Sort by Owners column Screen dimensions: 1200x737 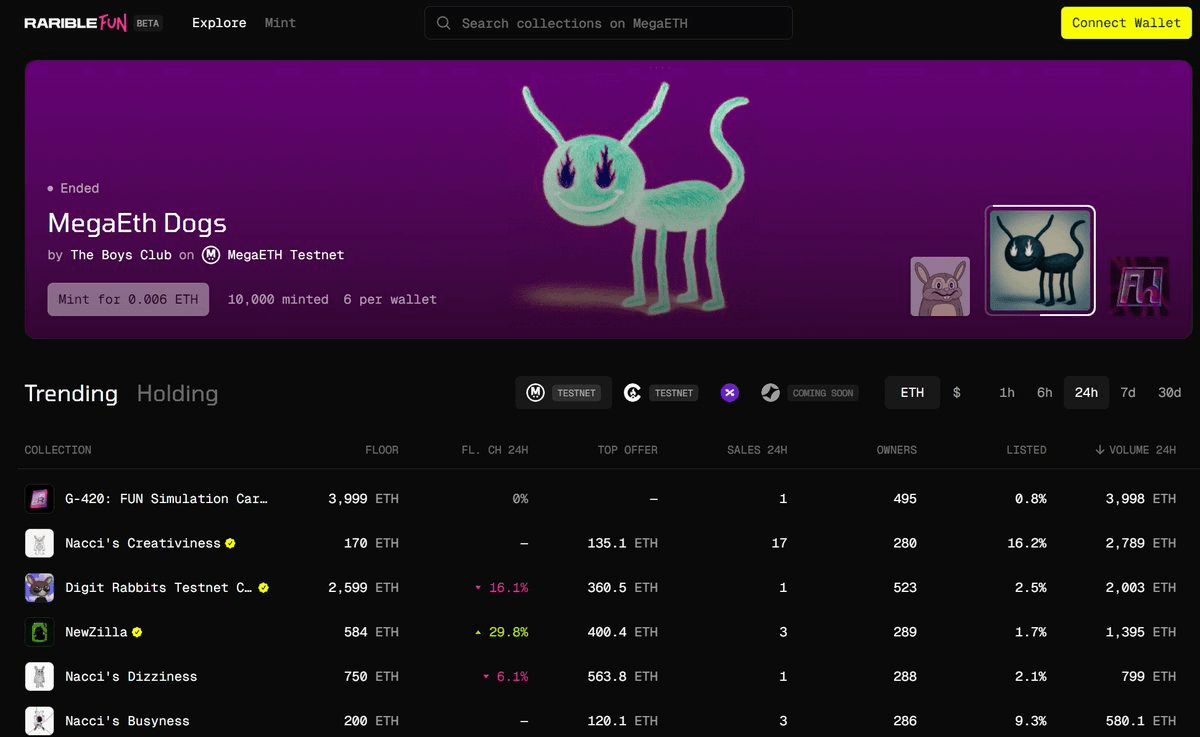896,450
